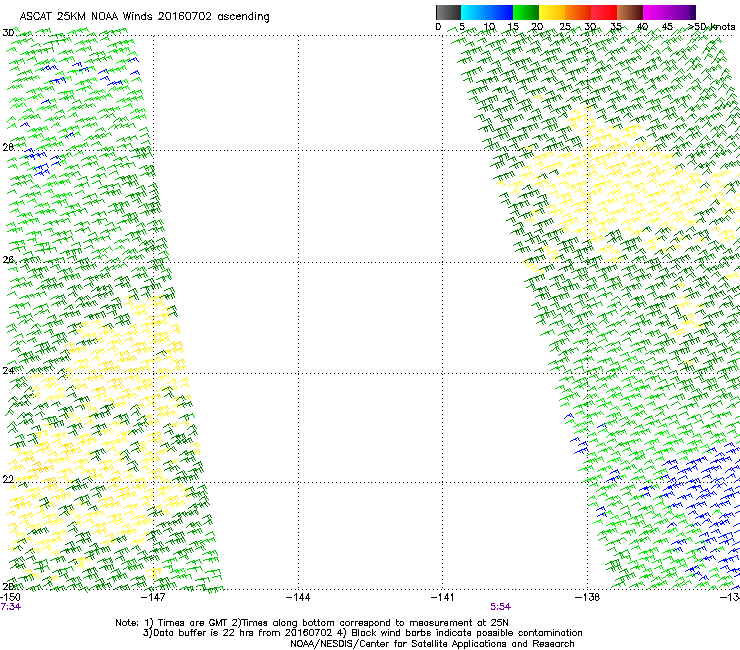Click the latitude label '22'
Screen dimensions: 740x650
pyautogui.click(x=8, y=479)
